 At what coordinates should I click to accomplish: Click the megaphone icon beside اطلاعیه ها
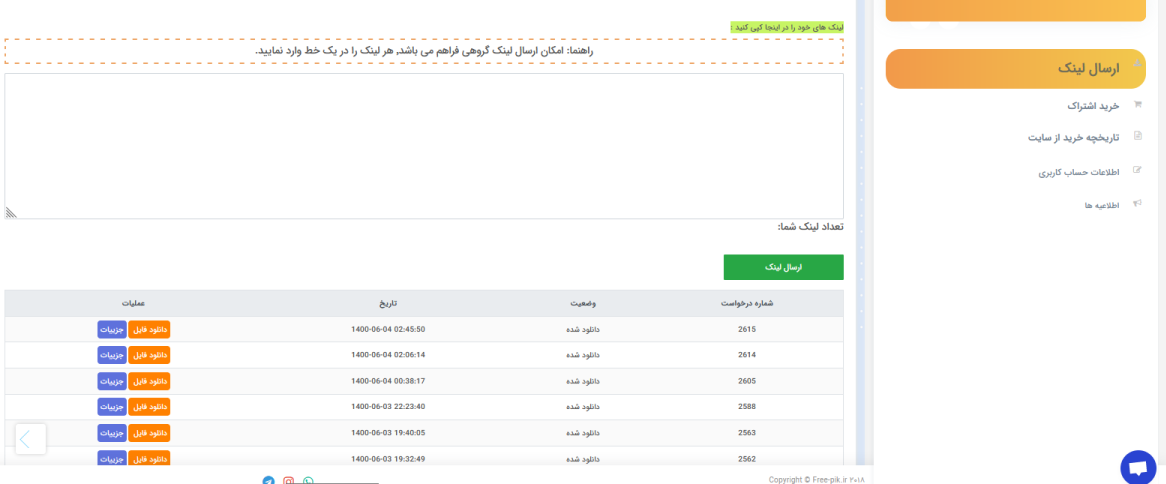click(x=1137, y=203)
